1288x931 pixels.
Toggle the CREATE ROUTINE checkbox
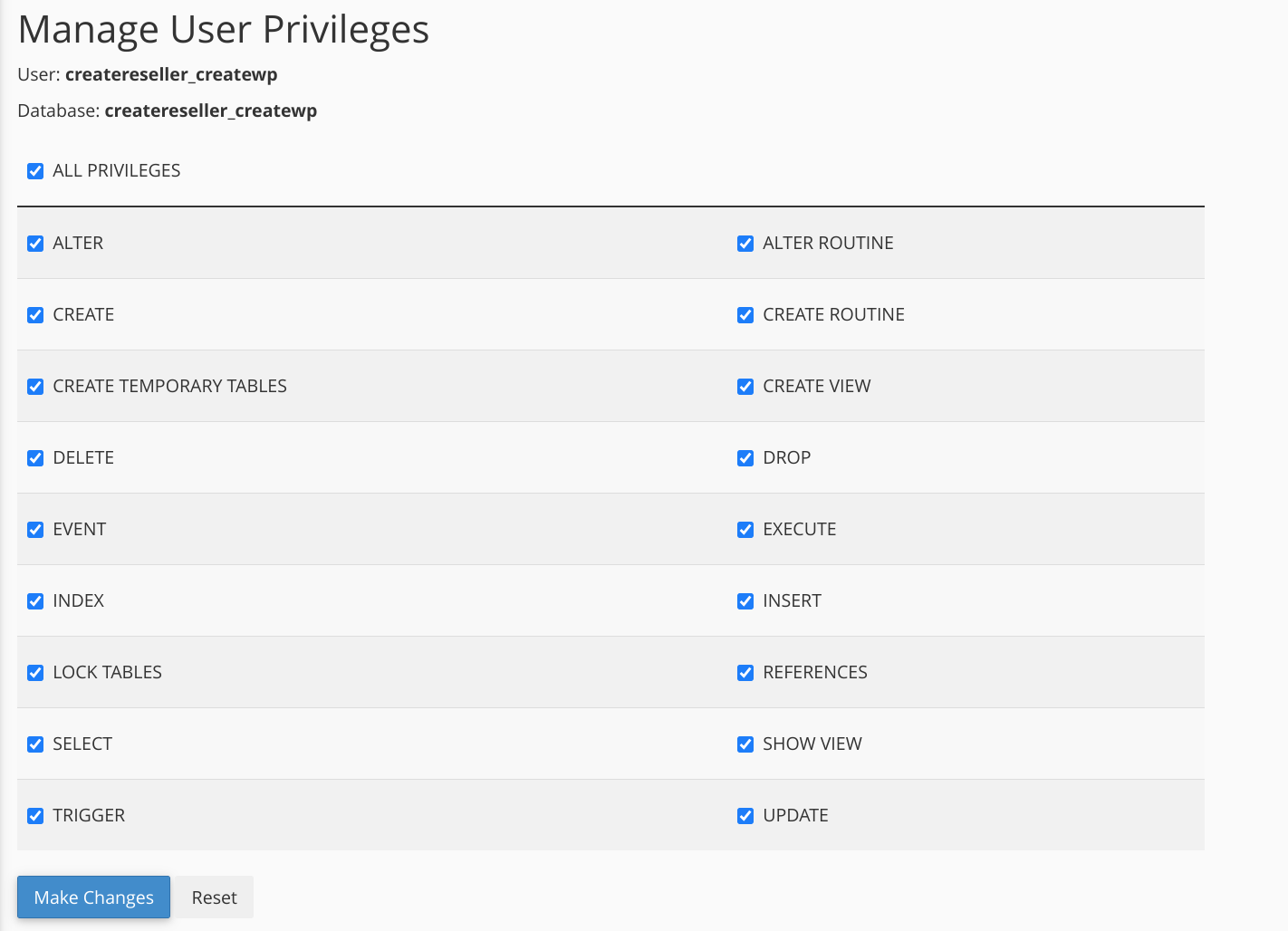pyautogui.click(x=745, y=315)
